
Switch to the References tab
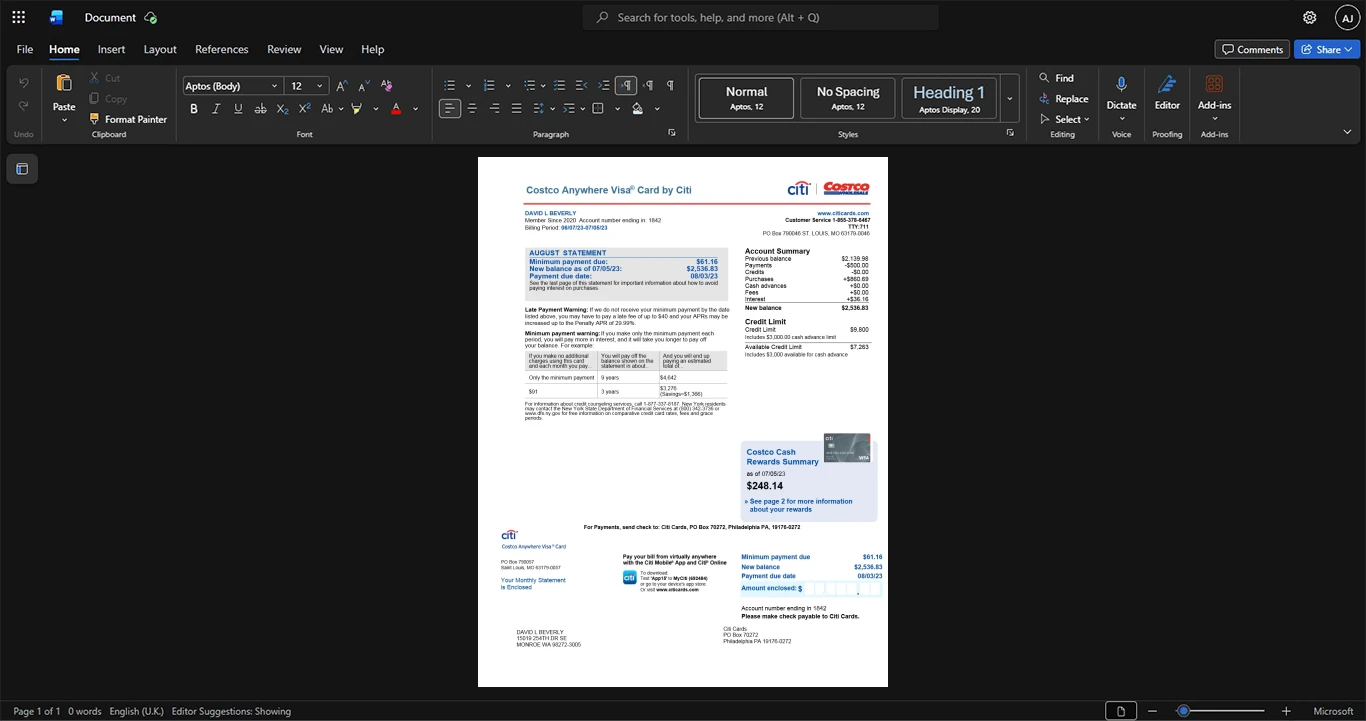[221, 49]
